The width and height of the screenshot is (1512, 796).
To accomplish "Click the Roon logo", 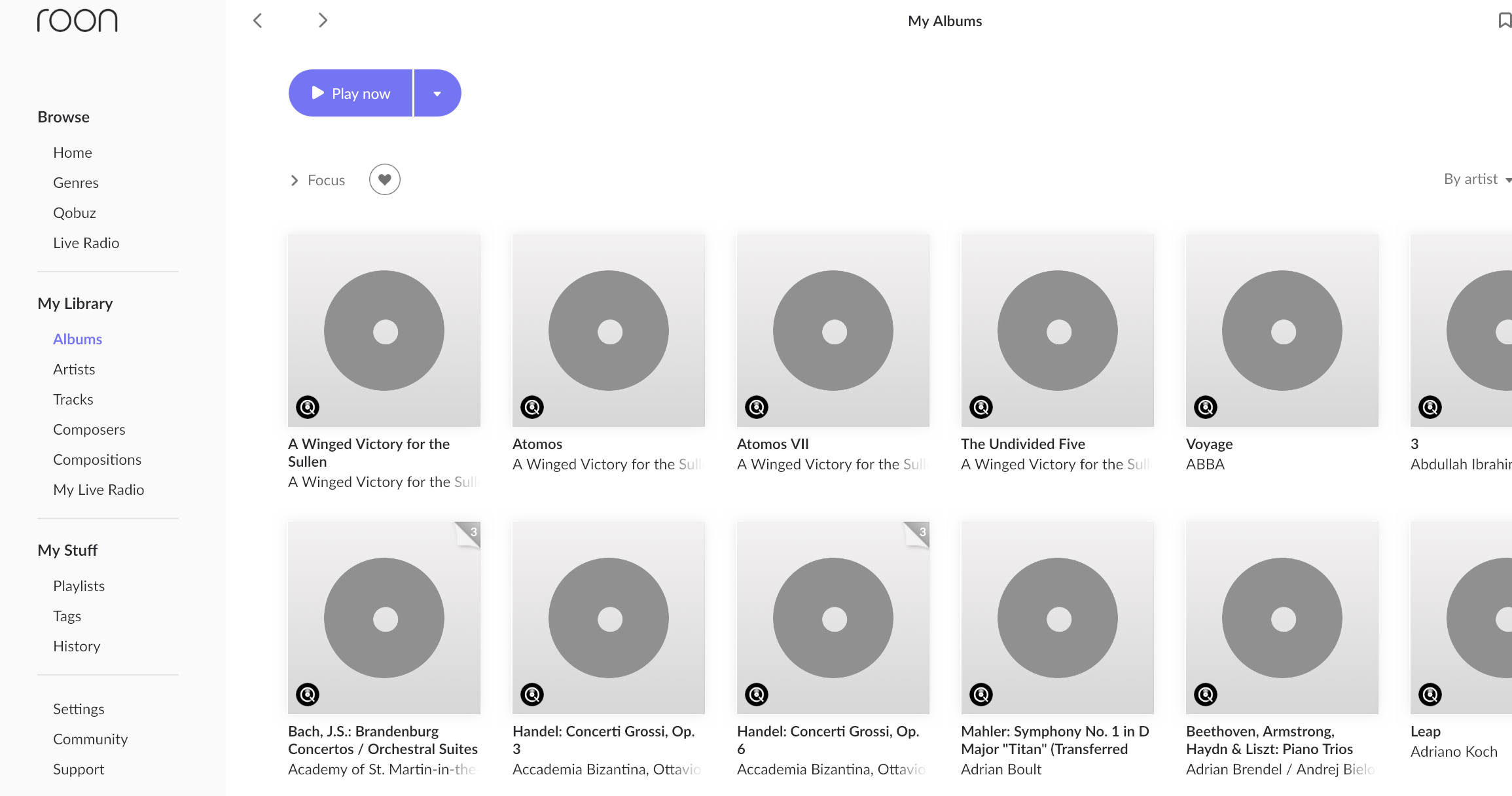I will 77,21.
